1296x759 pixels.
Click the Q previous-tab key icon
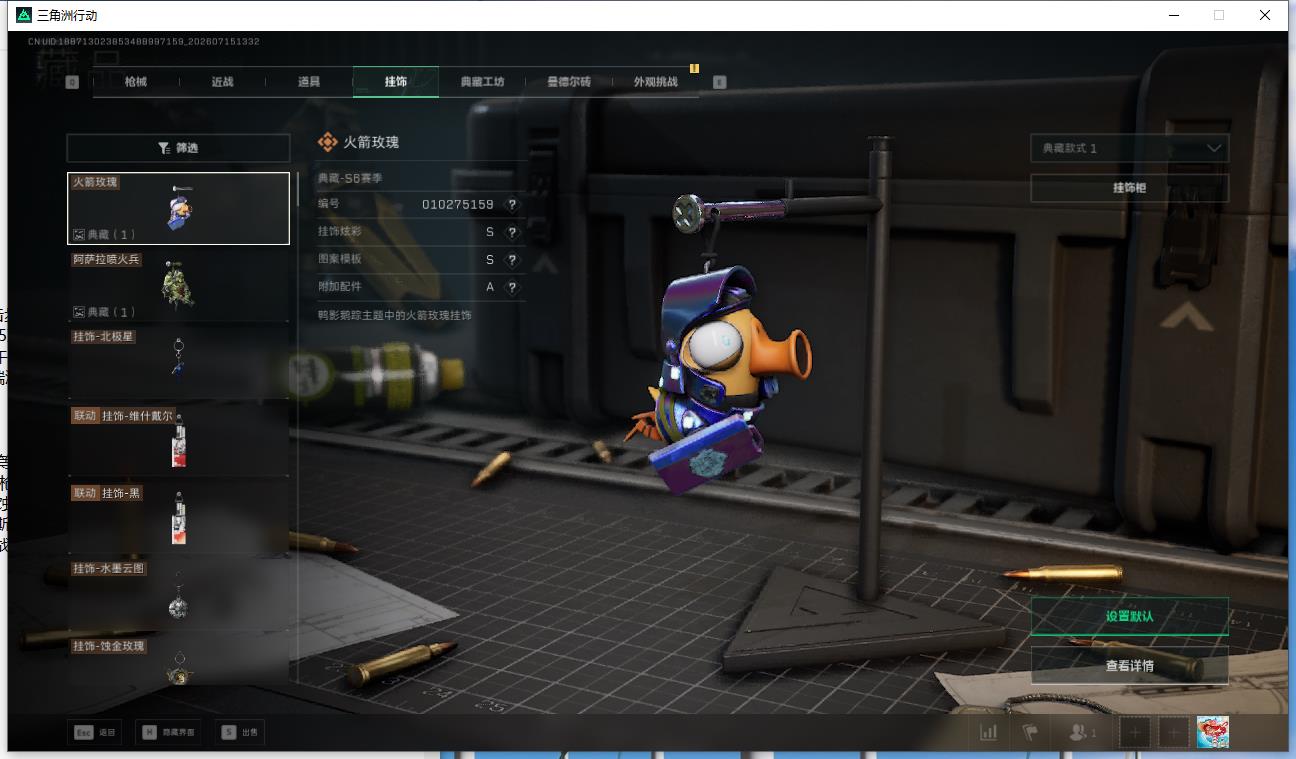[72, 82]
